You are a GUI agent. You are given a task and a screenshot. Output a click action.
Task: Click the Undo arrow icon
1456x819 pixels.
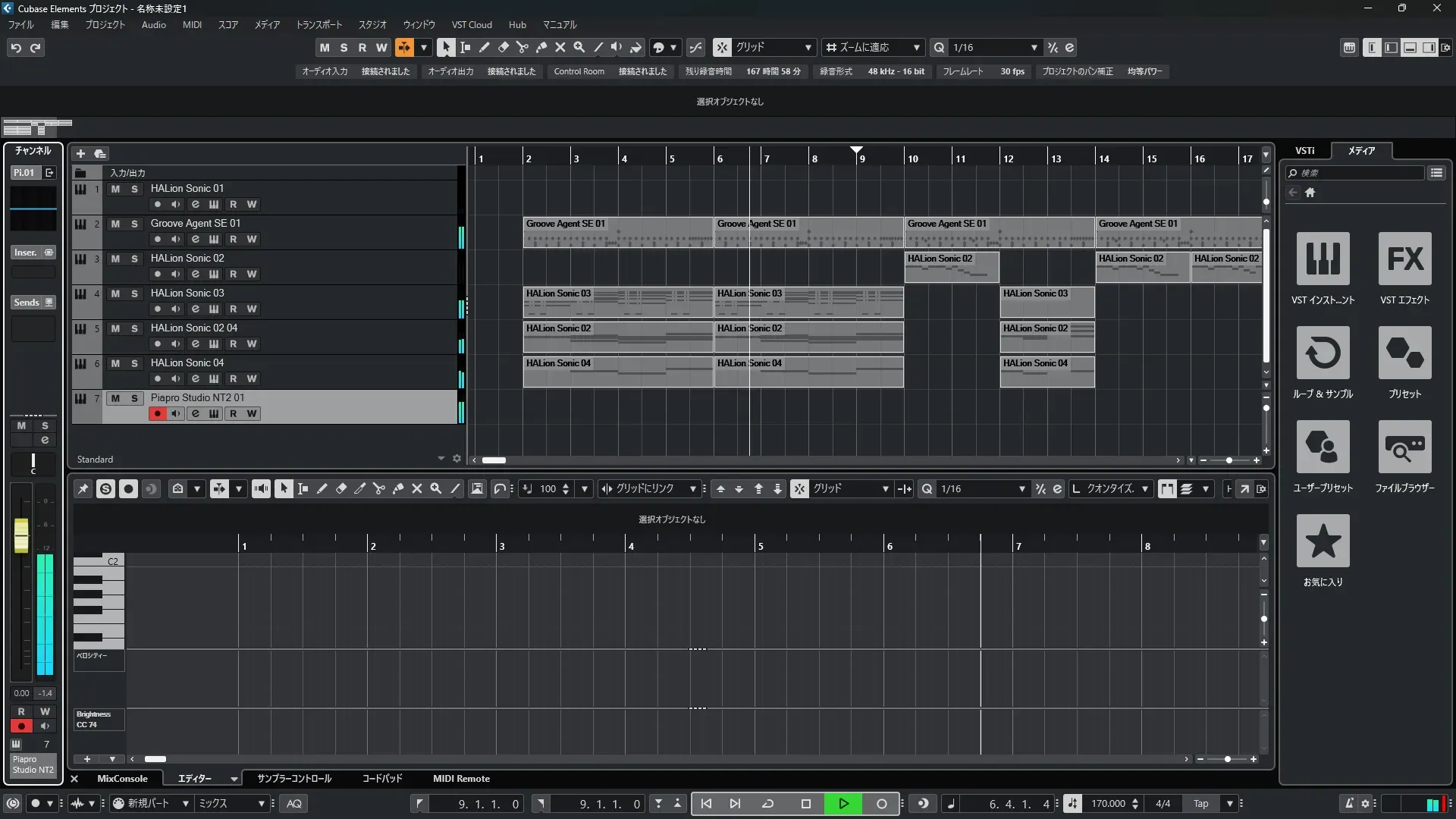click(16, 48)
